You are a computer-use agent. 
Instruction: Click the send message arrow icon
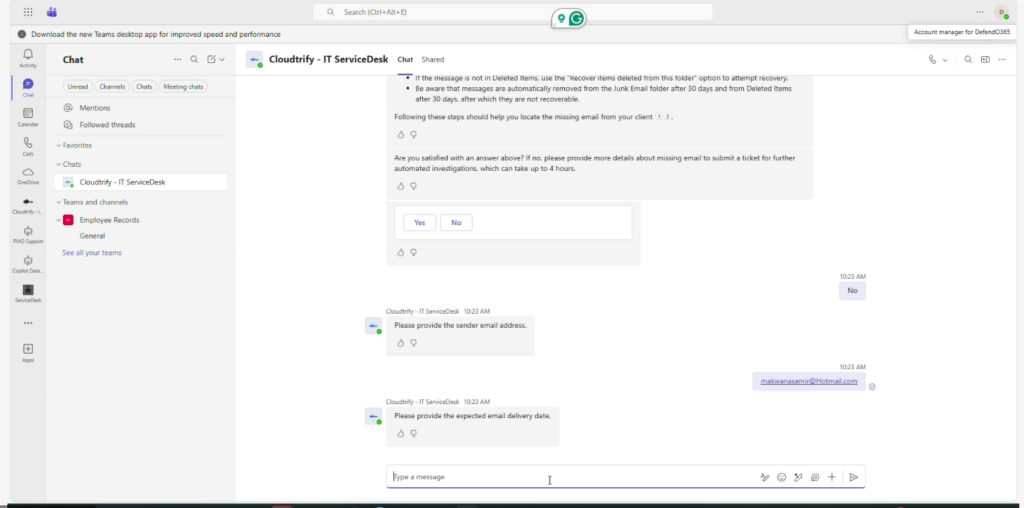853,477
